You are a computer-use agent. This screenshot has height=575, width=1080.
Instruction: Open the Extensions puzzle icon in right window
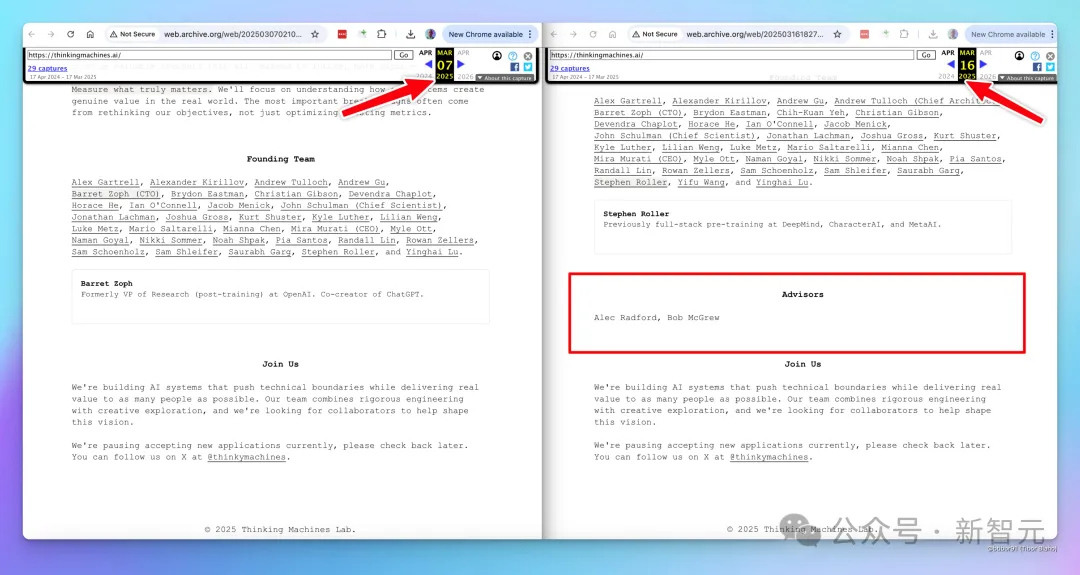904,34
